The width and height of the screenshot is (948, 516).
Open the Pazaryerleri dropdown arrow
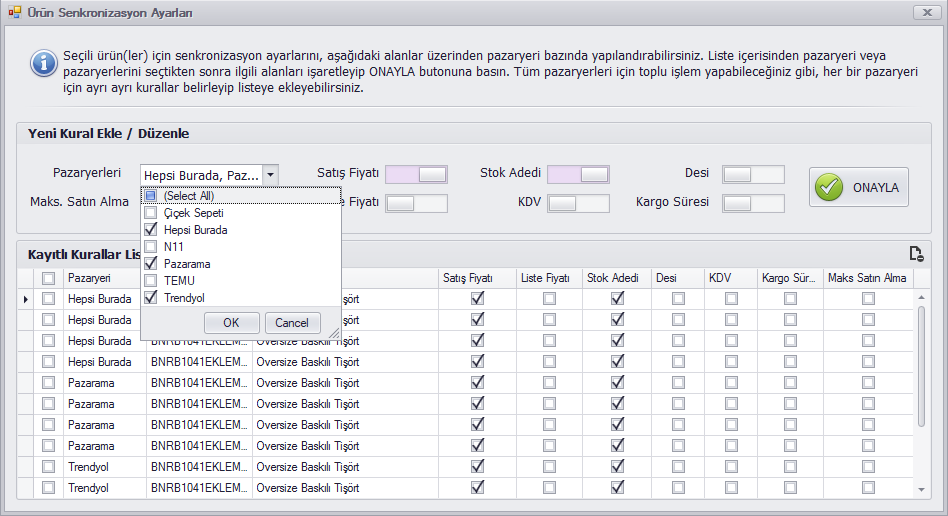coord(270,175)
